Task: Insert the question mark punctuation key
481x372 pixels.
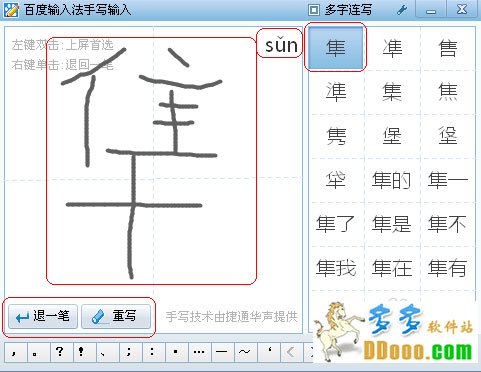Action: click(x=61, y=352)
